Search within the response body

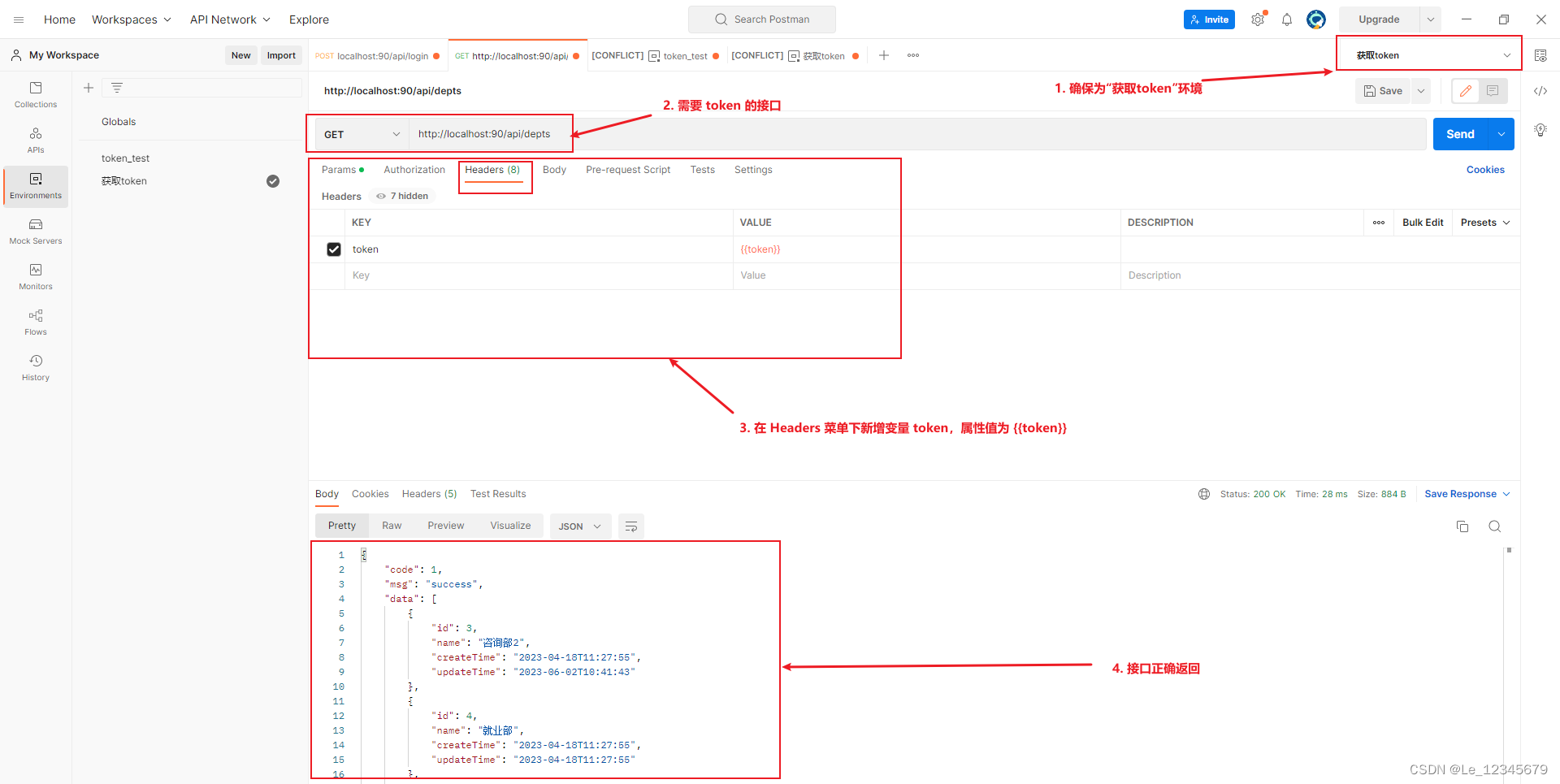(x=1495, y=526)
